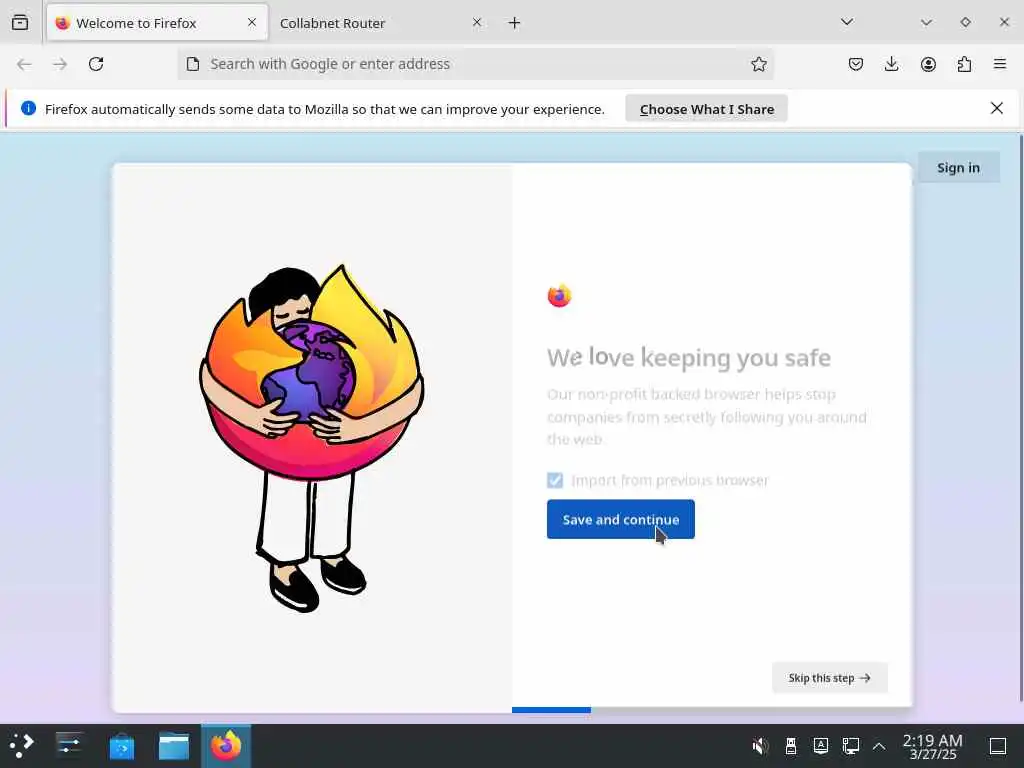
Task: Go forward with the forward arrow
Action: [60, 64]
